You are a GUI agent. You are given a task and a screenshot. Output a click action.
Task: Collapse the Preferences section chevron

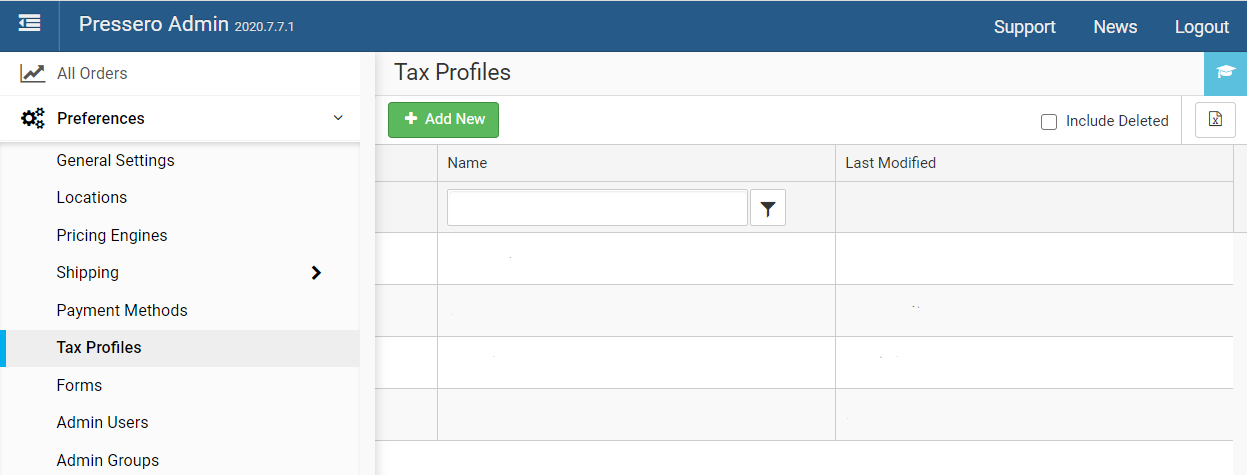[338, 118]
